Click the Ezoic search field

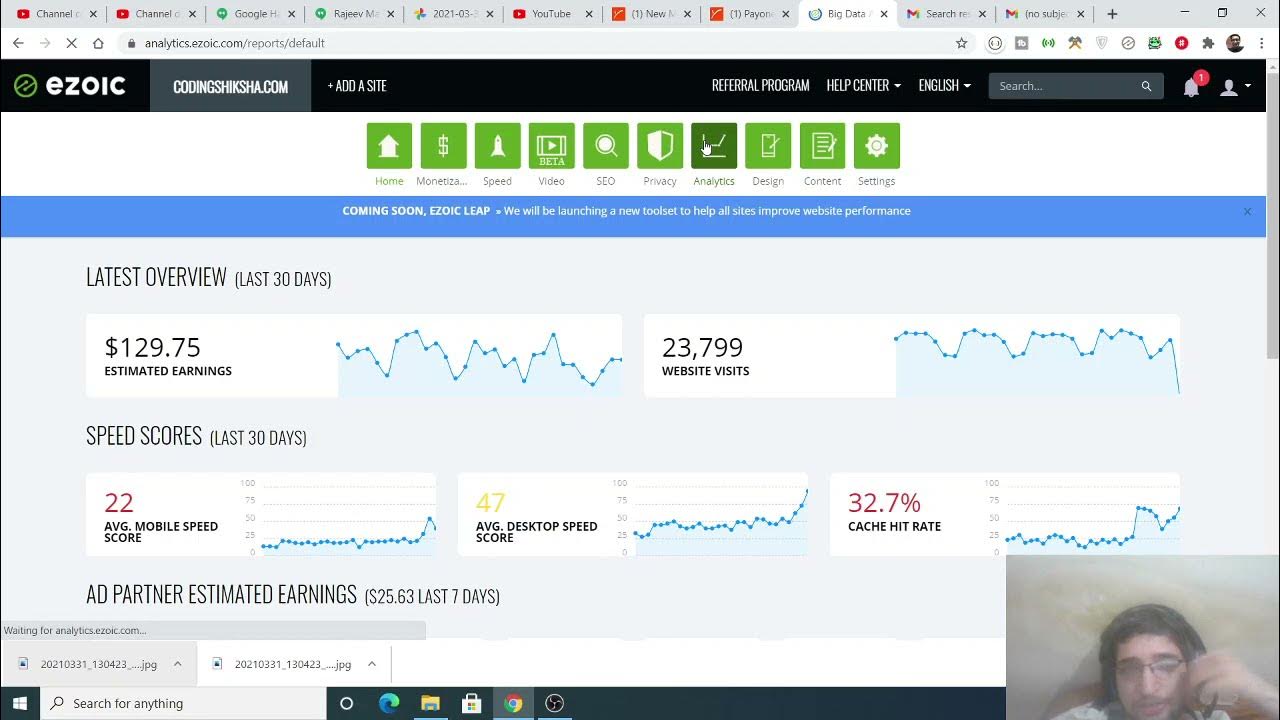pos(1067,86)
